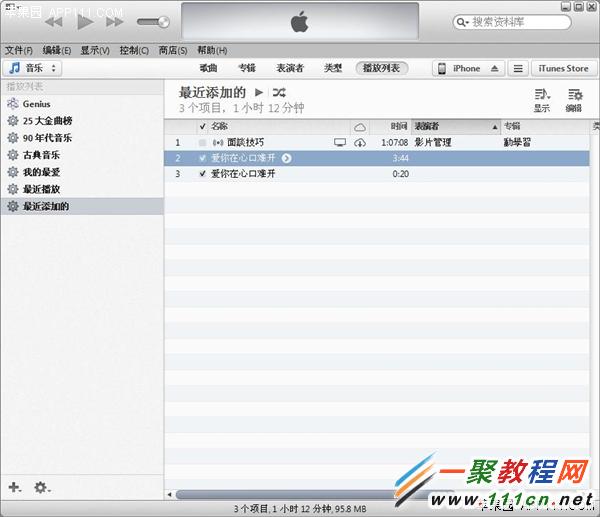This screenshot has height=517, width=600.
Task: Toggle the checkbox of the 0:20 track
Action: pos(202,174)
